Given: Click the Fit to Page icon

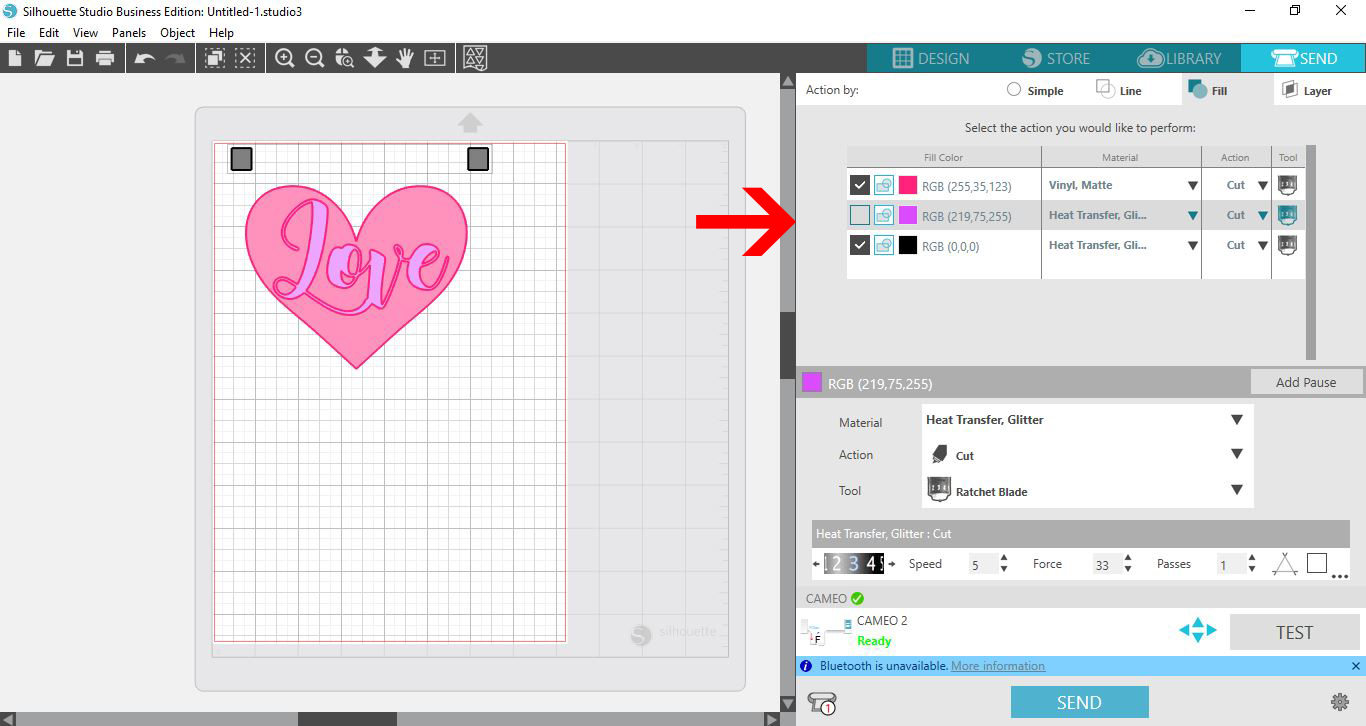Looking at the screenshot, I should click(435, 58).
